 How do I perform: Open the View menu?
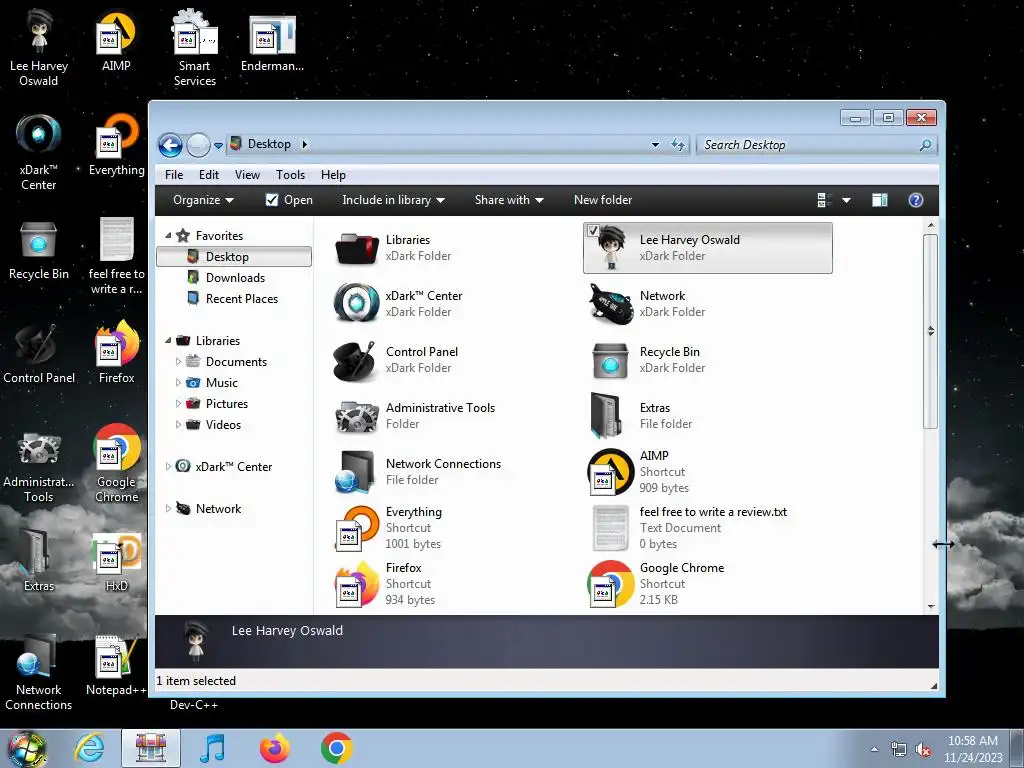click(x=247, y=174)
